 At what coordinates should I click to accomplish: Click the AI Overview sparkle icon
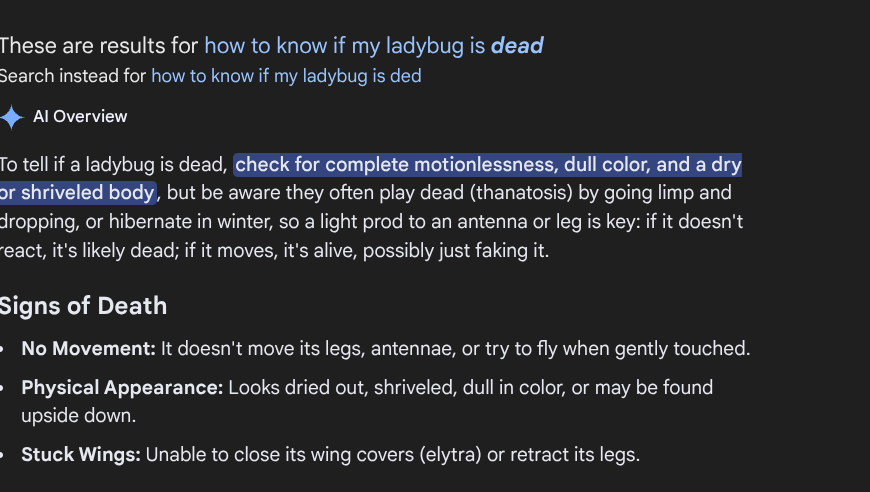point(11,117)
